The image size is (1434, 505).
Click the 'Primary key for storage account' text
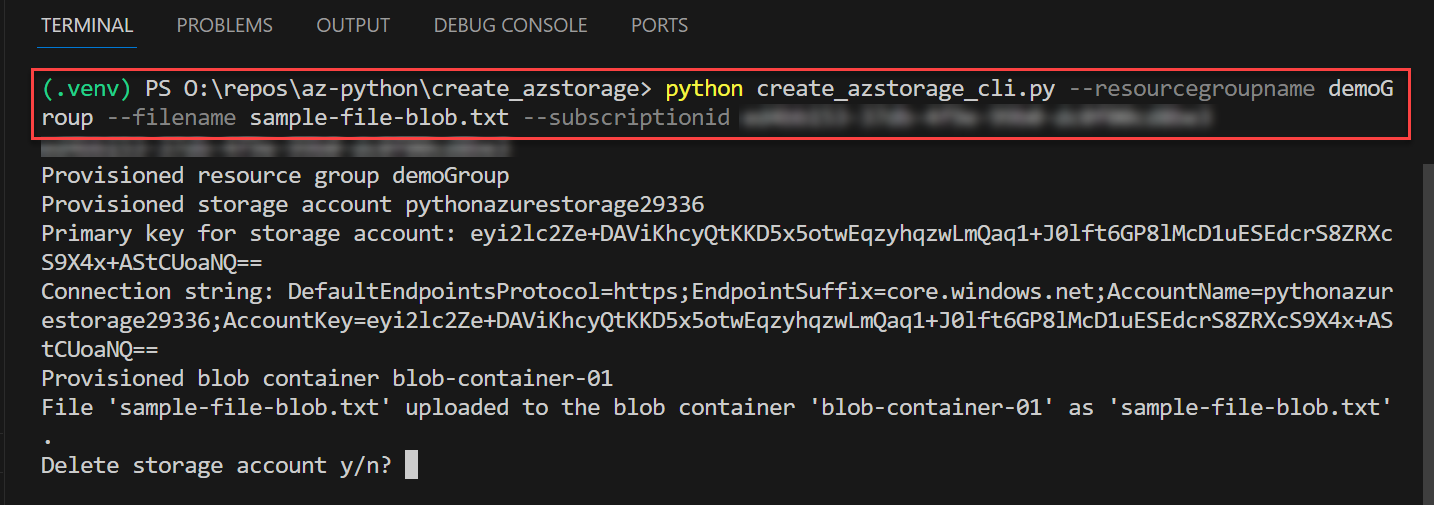tap(250, 234)
